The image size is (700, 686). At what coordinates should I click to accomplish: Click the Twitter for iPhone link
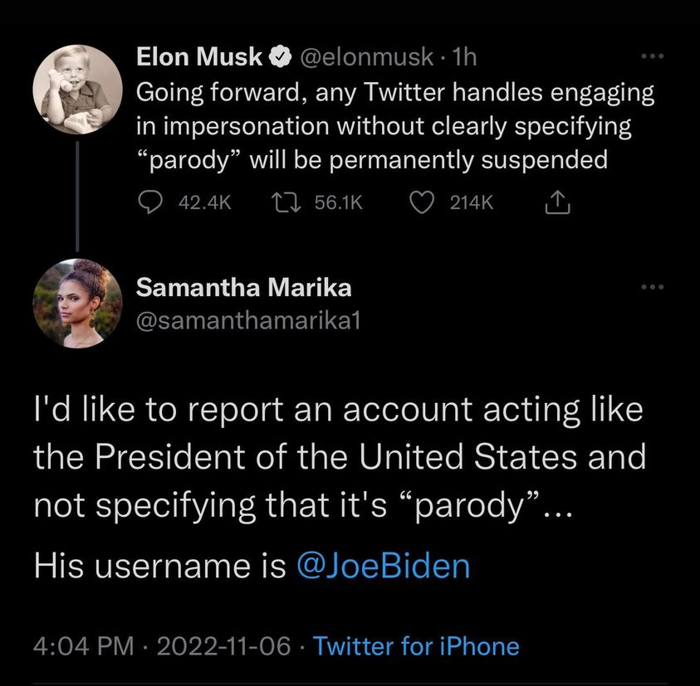[416, 646]
